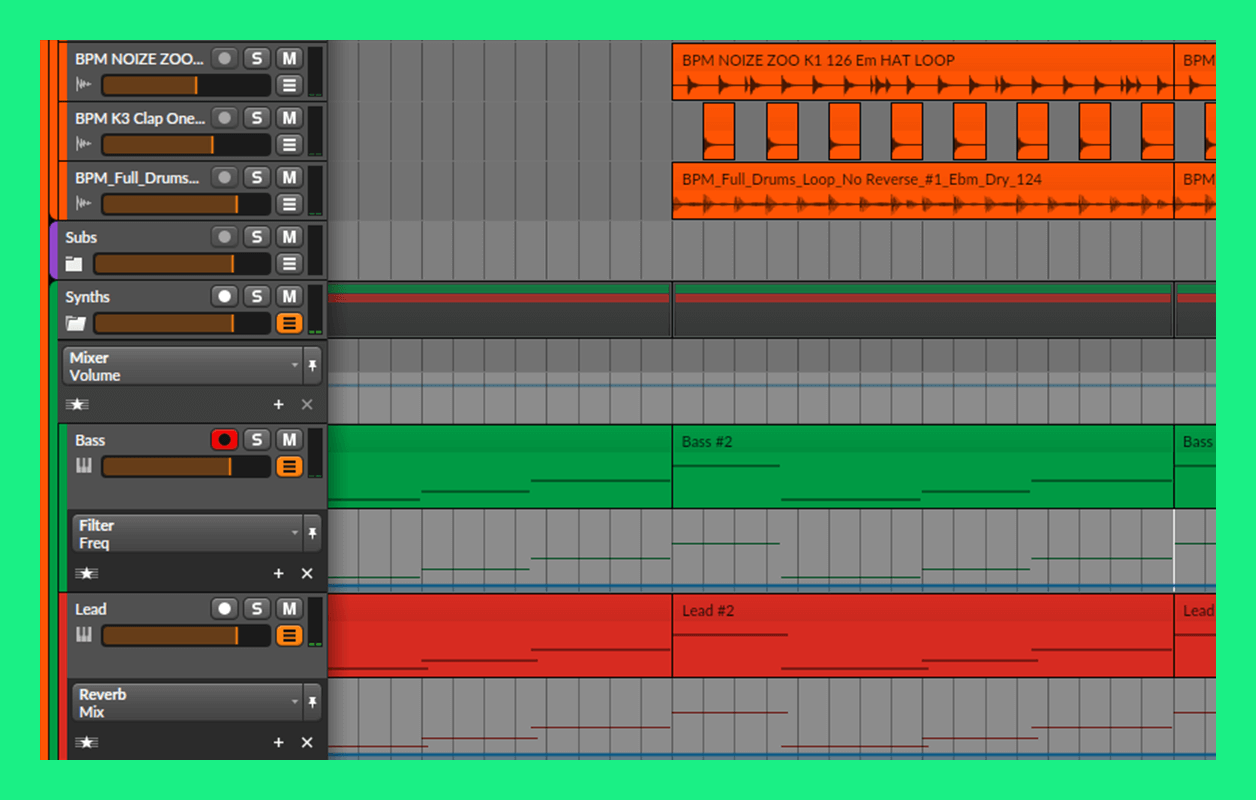
Task: Close the Filter Freq automation lane
Action: [x=307, y=573]
